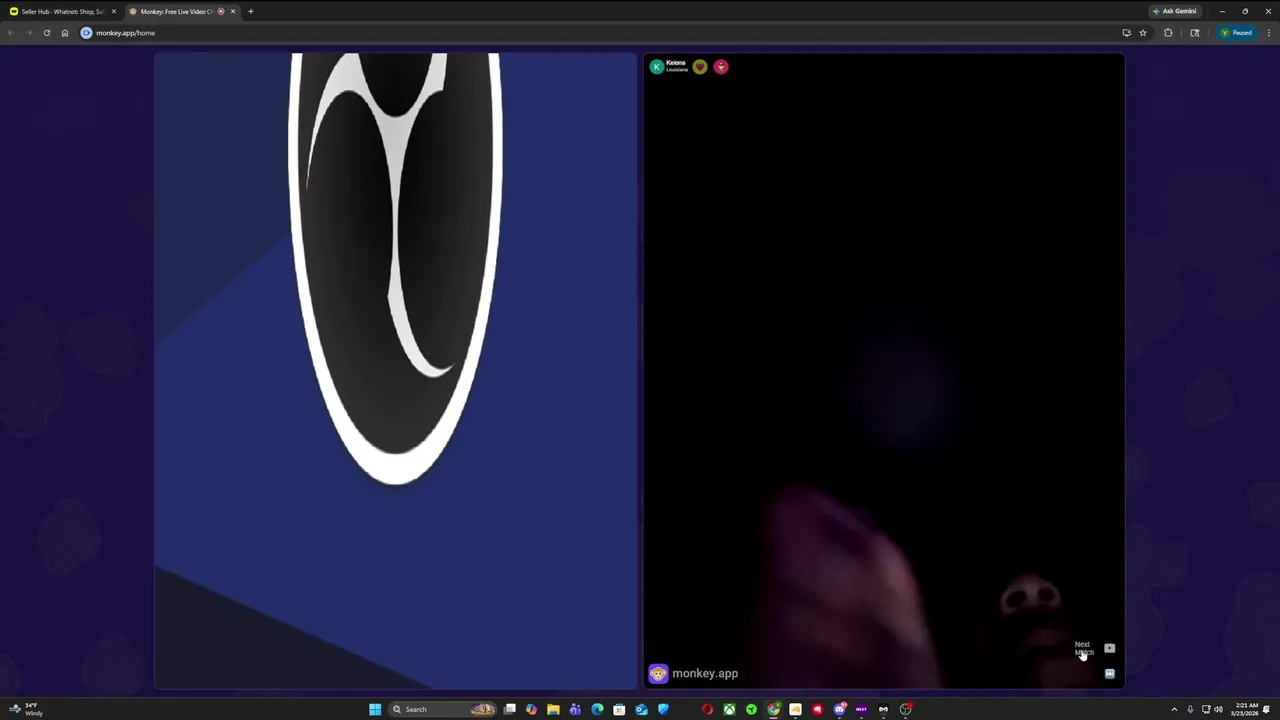Click the microphone tray icon

click(x=1190, y=709)
